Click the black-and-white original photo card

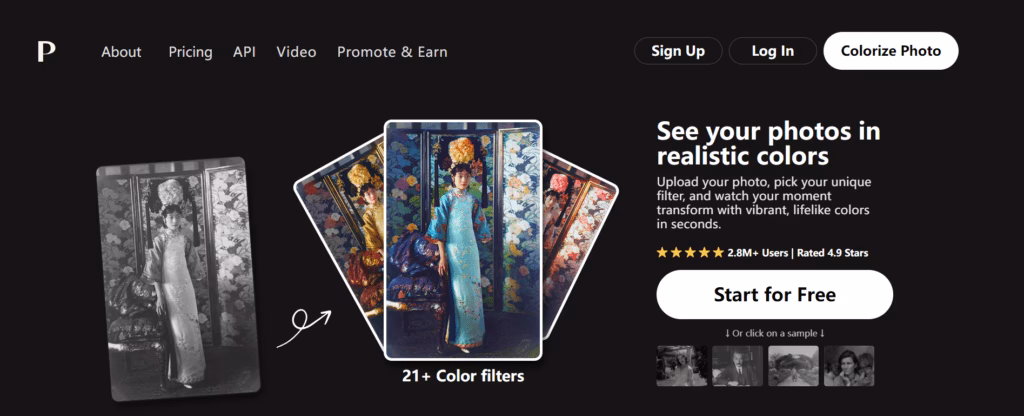(x=176, y=278)
